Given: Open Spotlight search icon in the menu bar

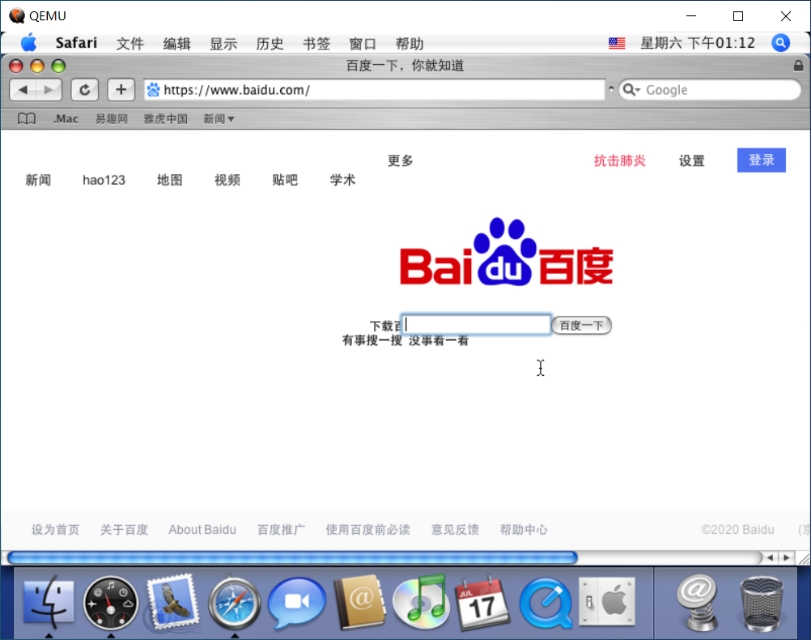Looking at the screenshot, I should click(779, 43).
